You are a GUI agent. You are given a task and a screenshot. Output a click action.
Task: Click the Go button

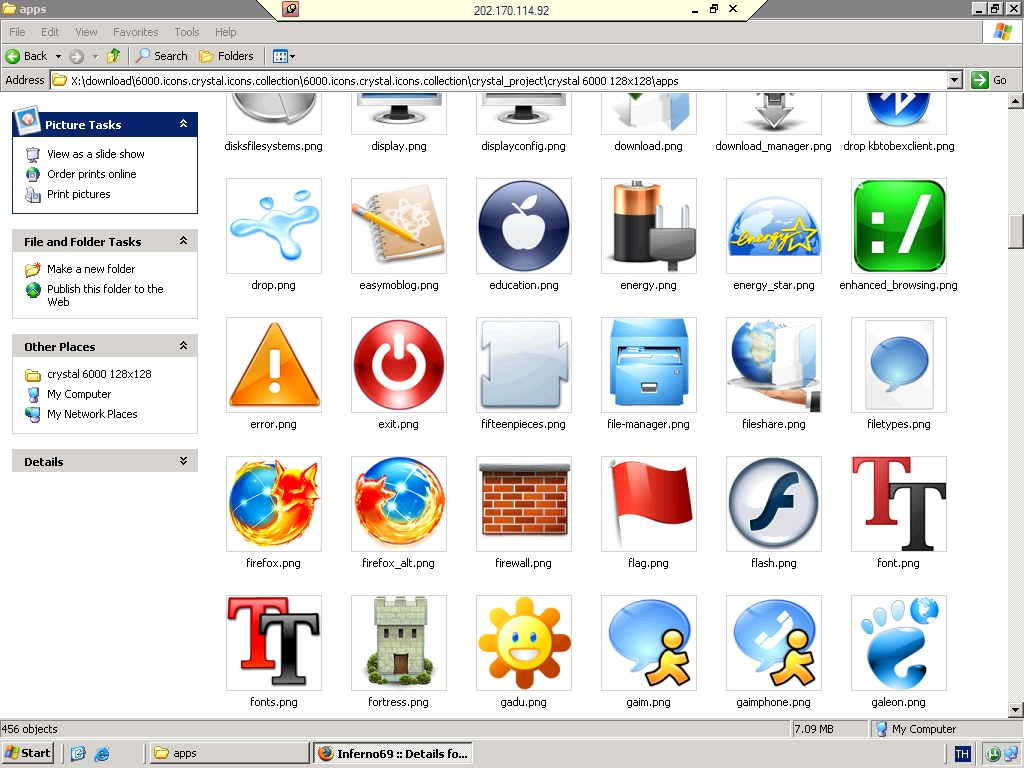click(989, 80)
